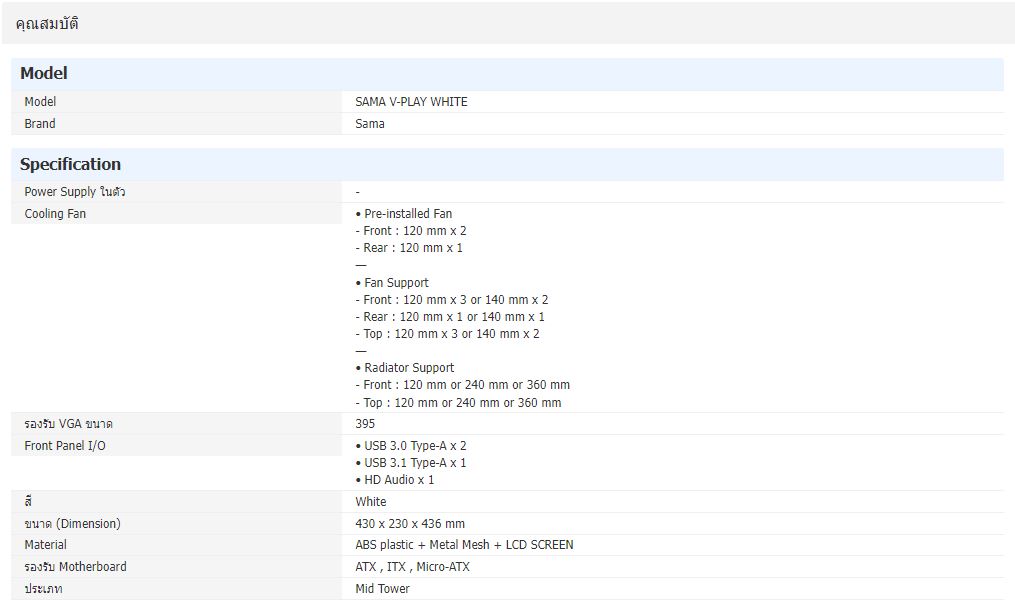Select the Model section heading

(x=44, y=73)
